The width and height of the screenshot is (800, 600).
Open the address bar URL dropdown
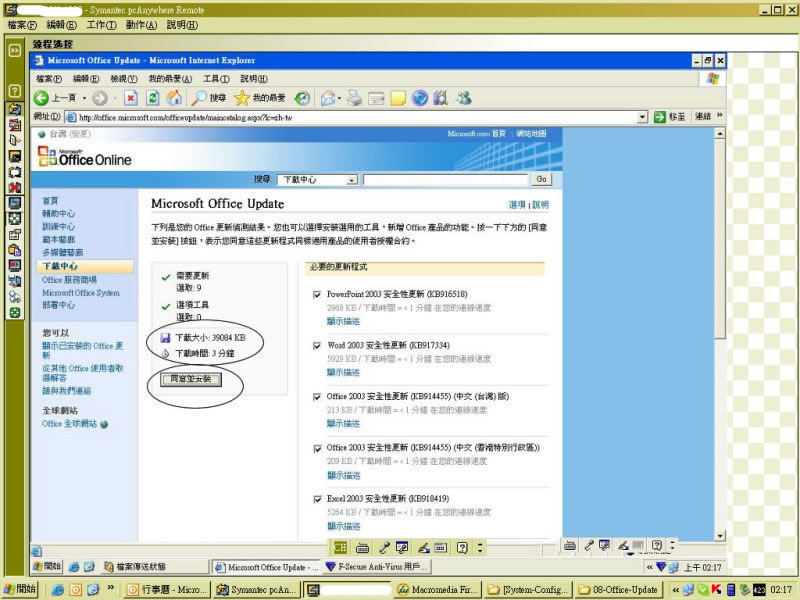coord(642,117)
